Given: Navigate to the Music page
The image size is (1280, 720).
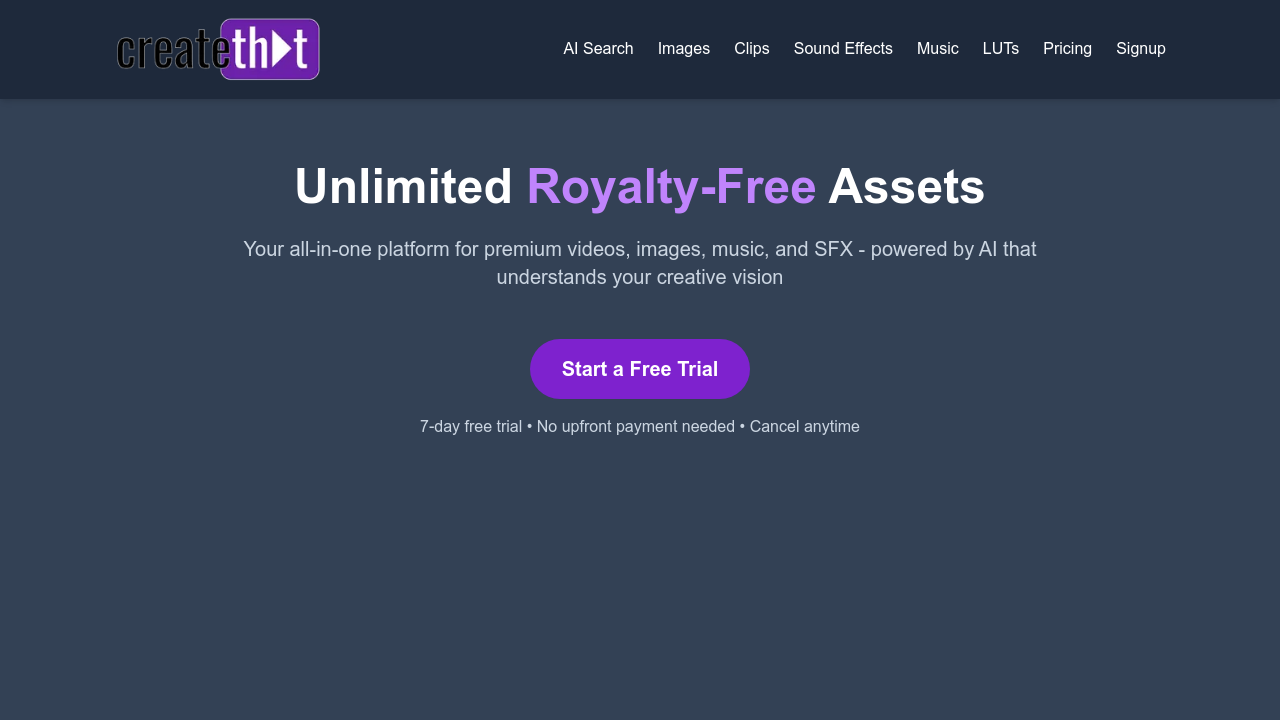Looking at the screenshot, I should point(938,49).
